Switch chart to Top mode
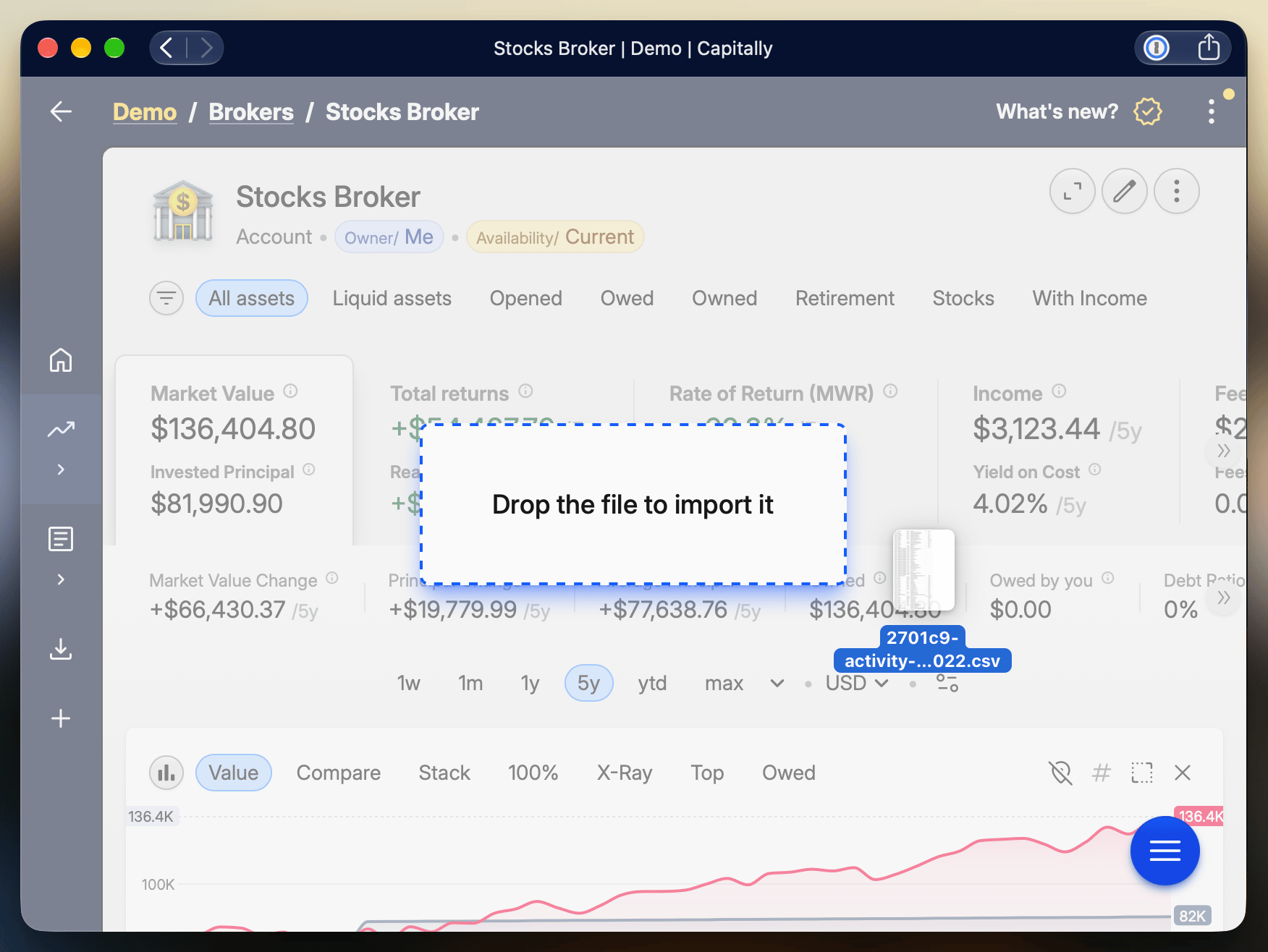 pos(707,773)
